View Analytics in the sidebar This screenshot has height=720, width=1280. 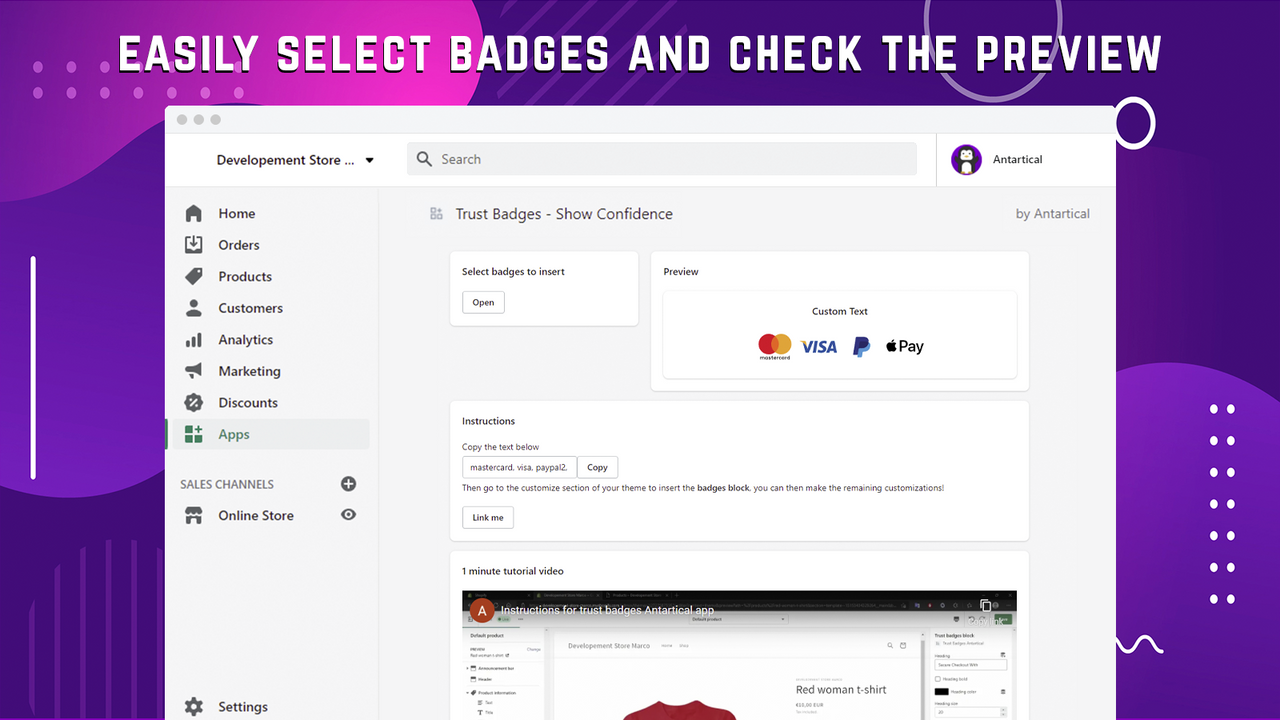[x=245, y=339]
